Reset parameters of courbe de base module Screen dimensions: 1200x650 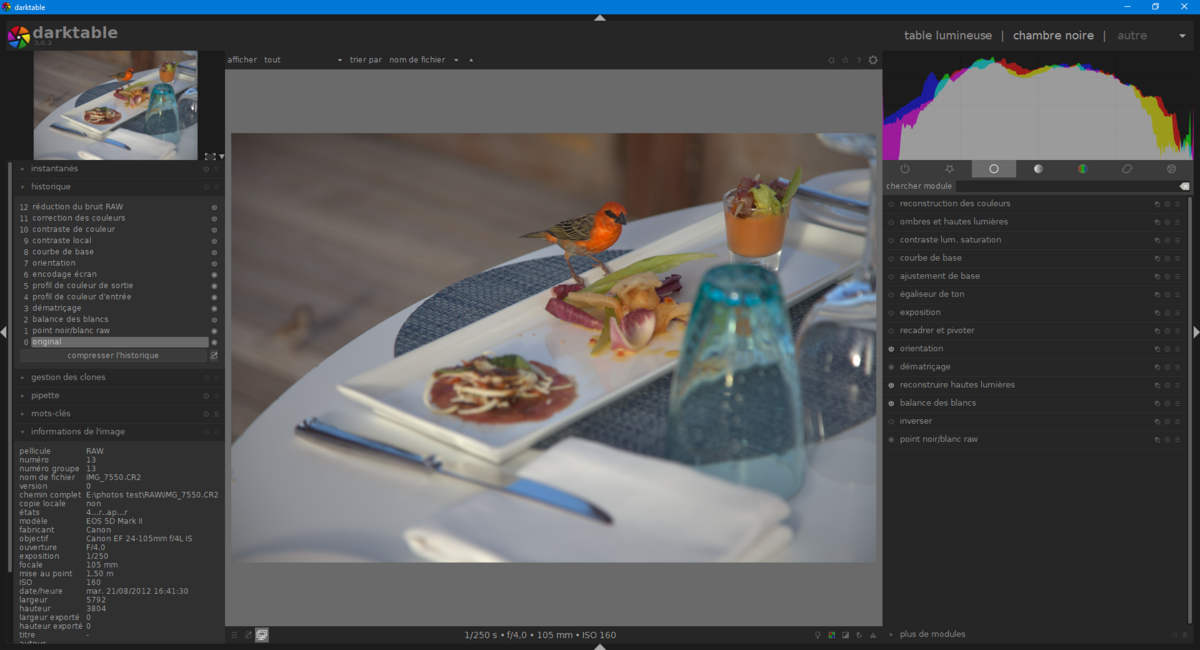coord(1167,258)
